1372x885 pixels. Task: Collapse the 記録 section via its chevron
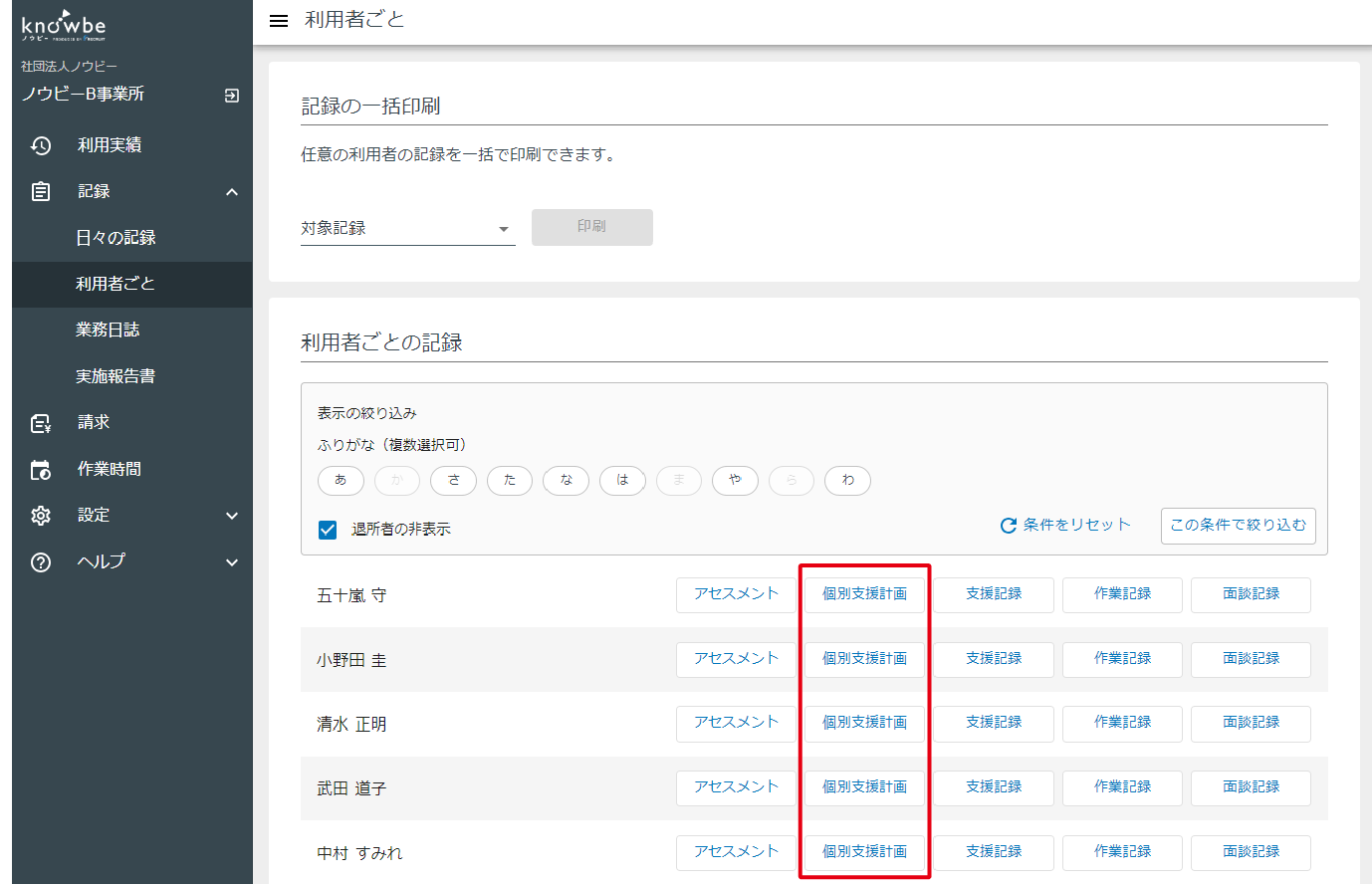tap(231, 191)
